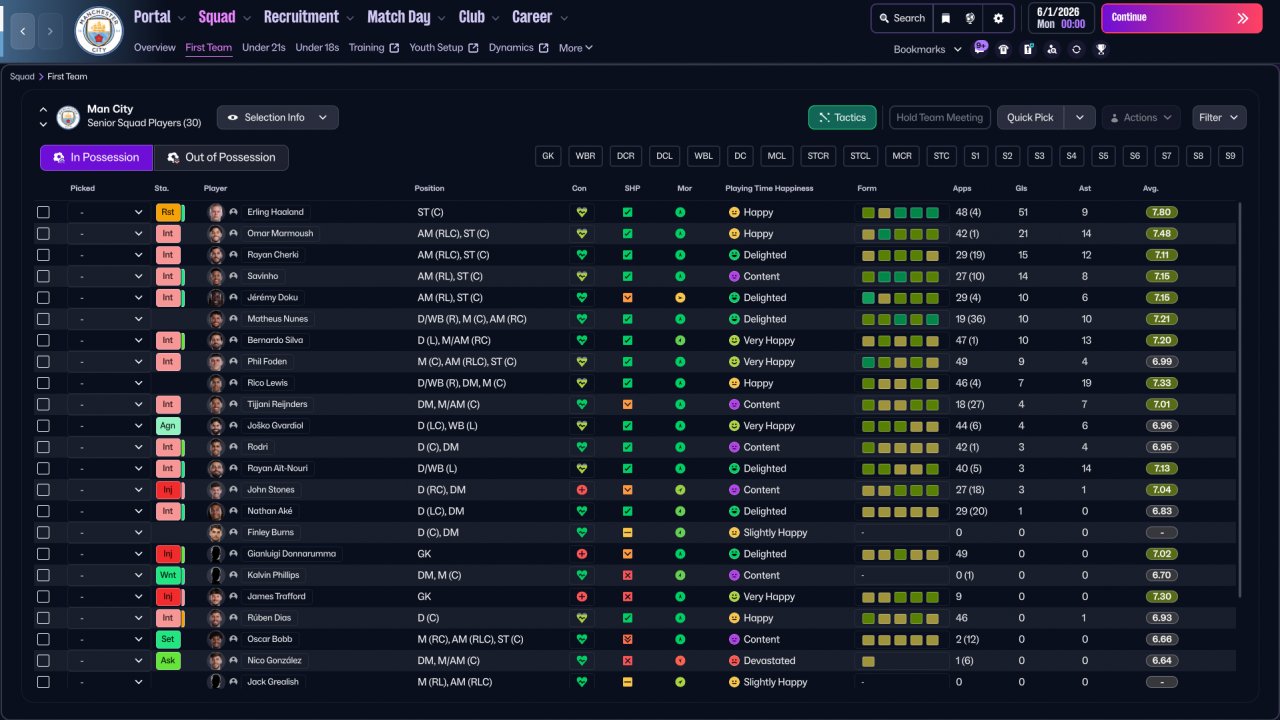This screenshot has height=720, width=1280.
Task: Open the Selection Info dropdown
Action: [277, 118]
